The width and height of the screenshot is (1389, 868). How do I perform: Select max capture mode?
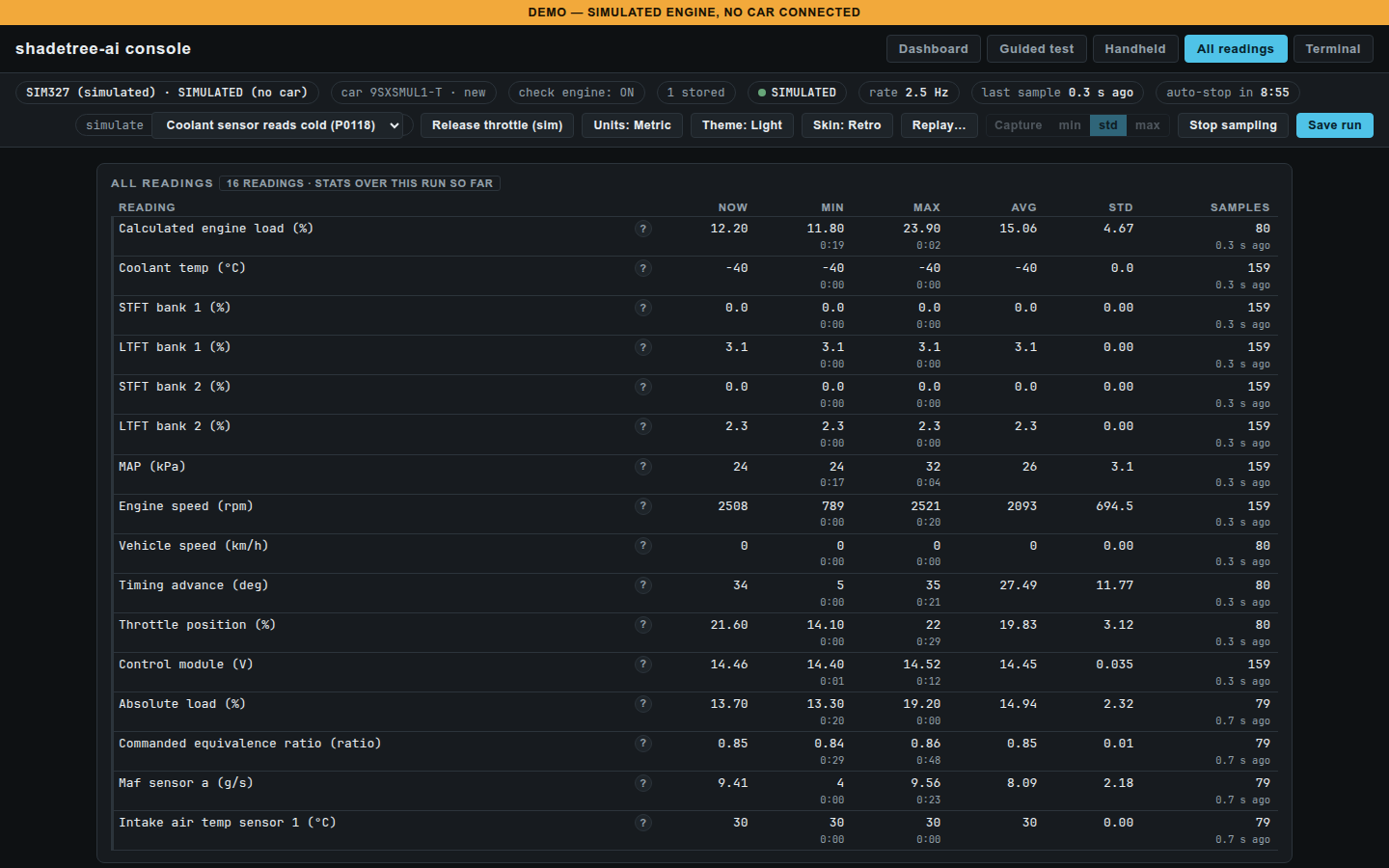1148,125
